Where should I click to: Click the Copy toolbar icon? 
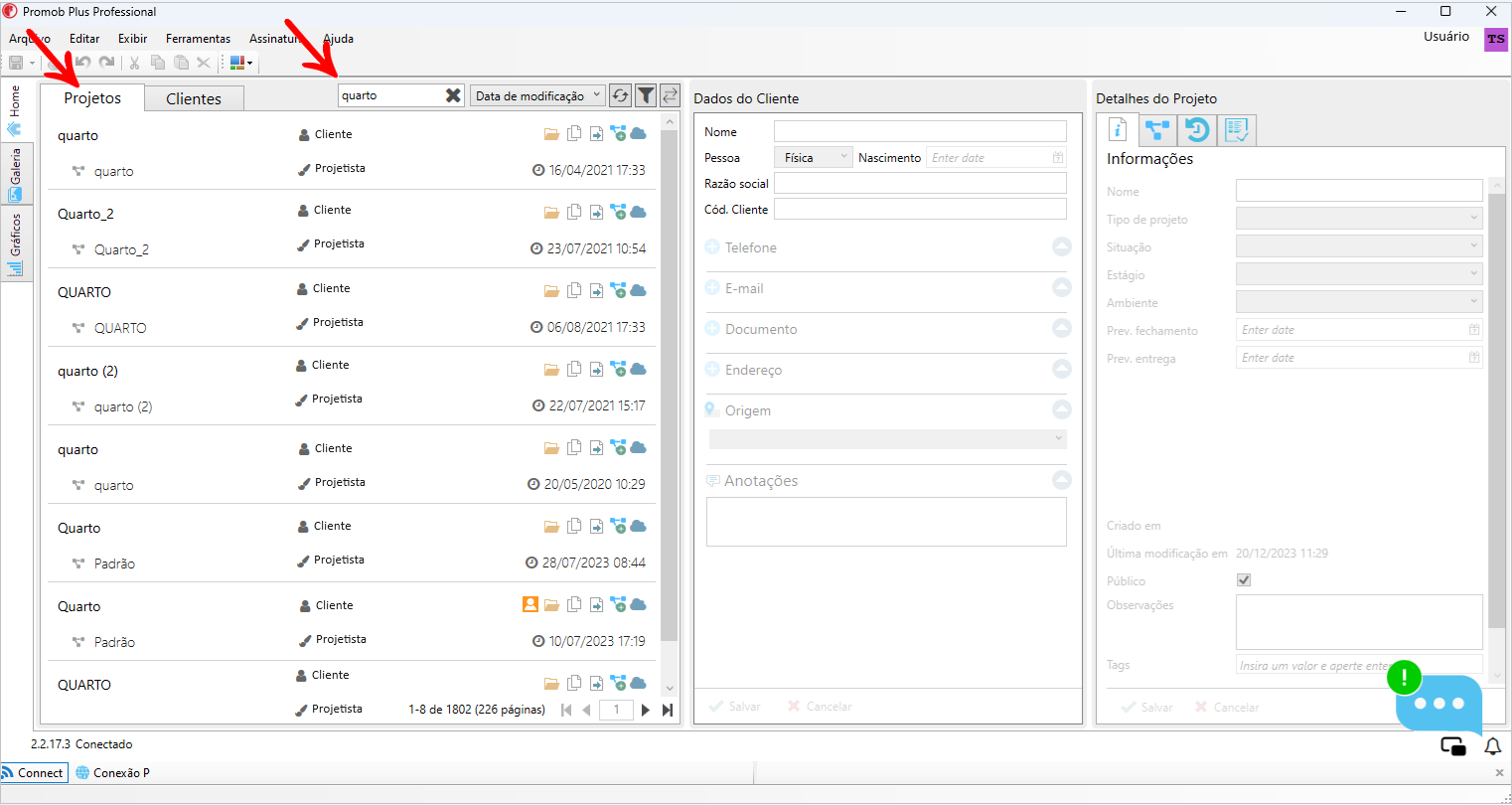158,63
